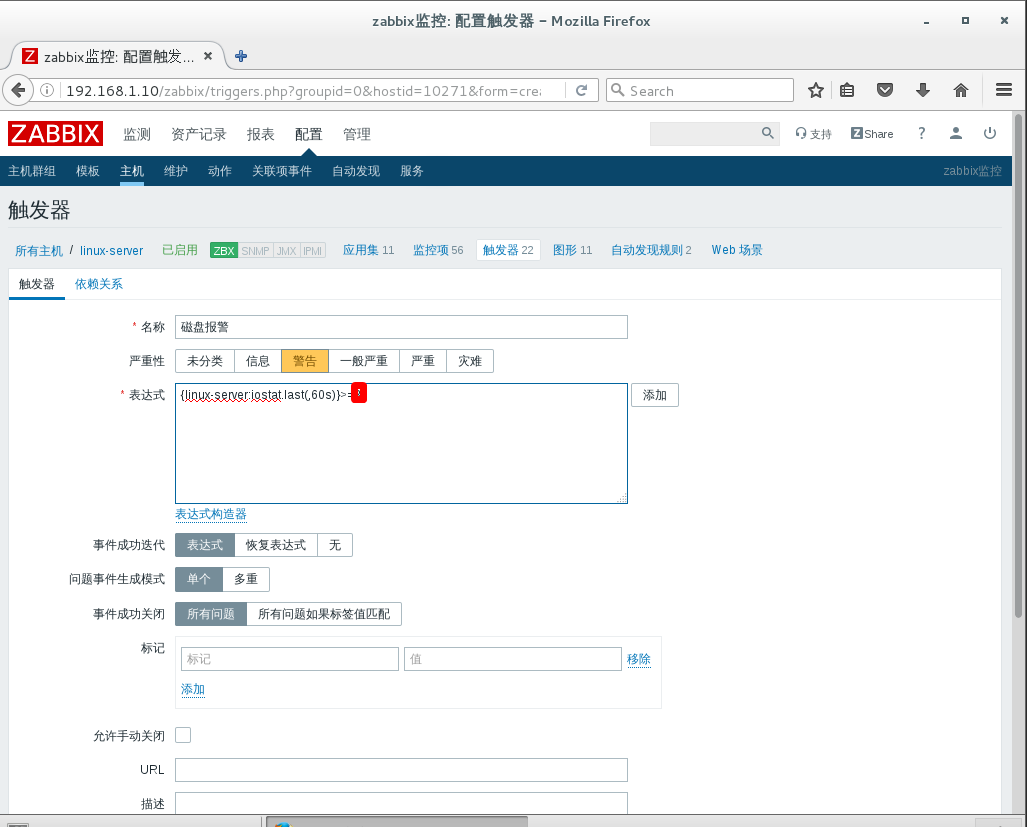Open Web 场景 link
Viewport: 1027px width, 827px height.
[x=737, y=250]
